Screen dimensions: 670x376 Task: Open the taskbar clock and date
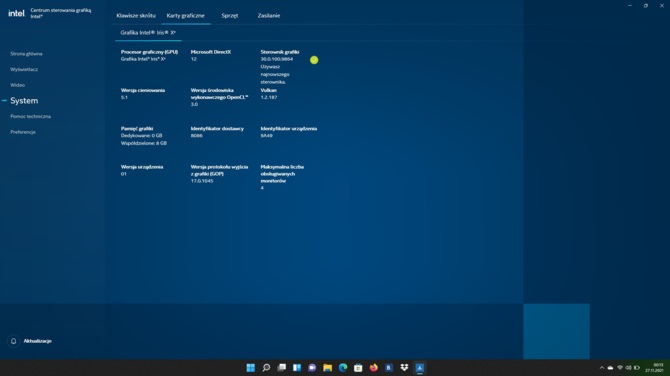tap(655, 367)
